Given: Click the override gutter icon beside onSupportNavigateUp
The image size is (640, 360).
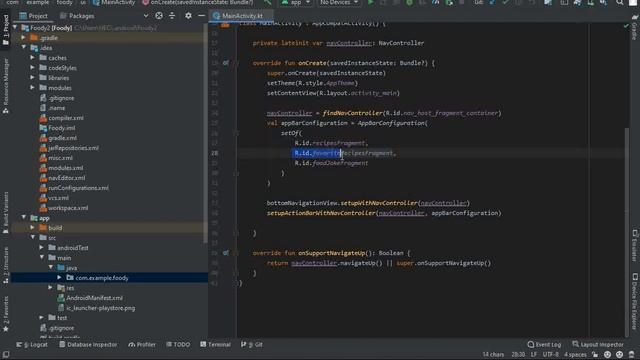Looking at the screenshot, I should click(226, 253).
